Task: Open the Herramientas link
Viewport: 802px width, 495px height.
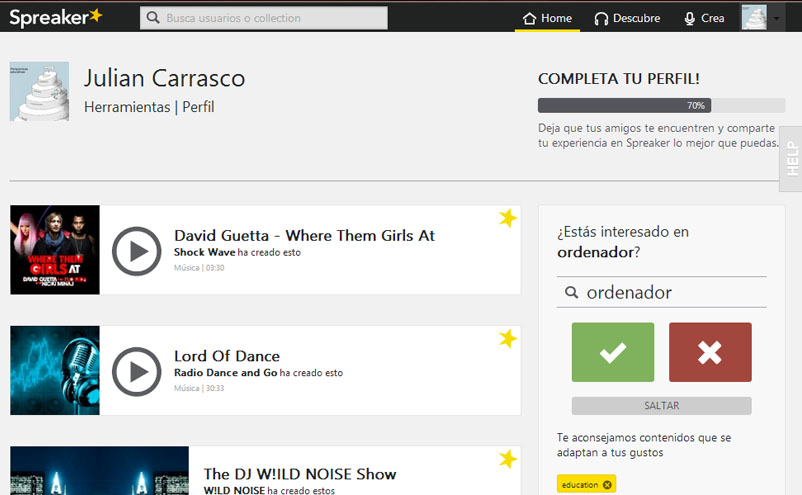Action: 127,107
